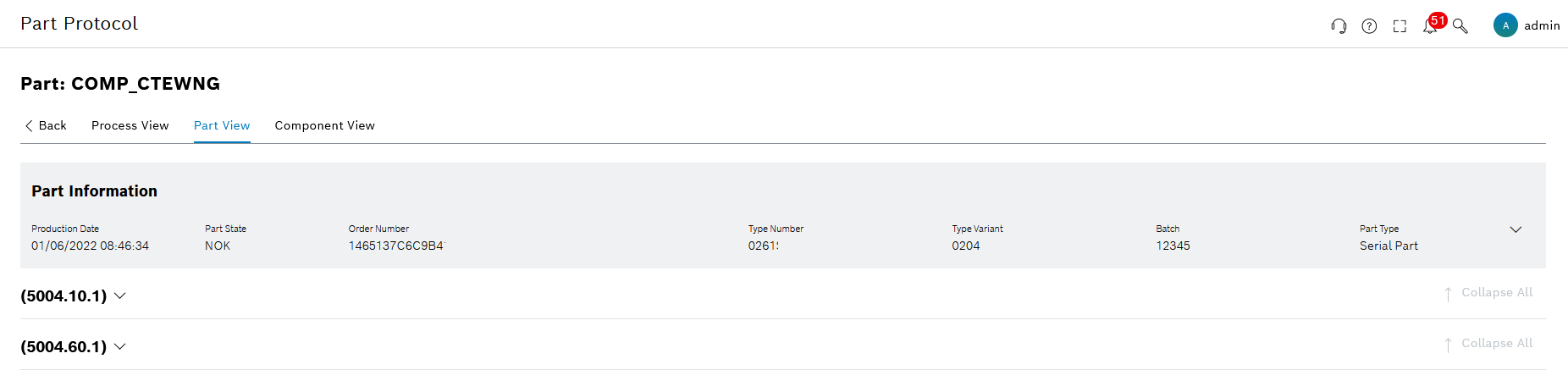Expand the (5004.10.1) section
The height and width of the screenshot is (370, 1568).
[x=120, y=295]
